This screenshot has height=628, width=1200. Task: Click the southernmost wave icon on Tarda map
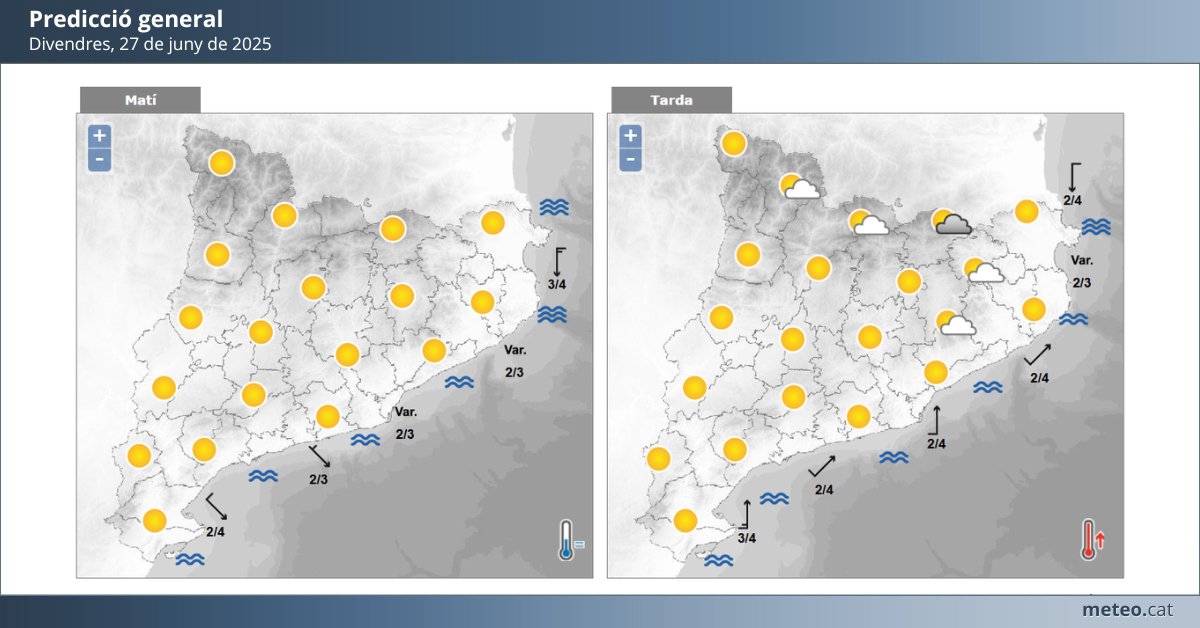(718, 561)
